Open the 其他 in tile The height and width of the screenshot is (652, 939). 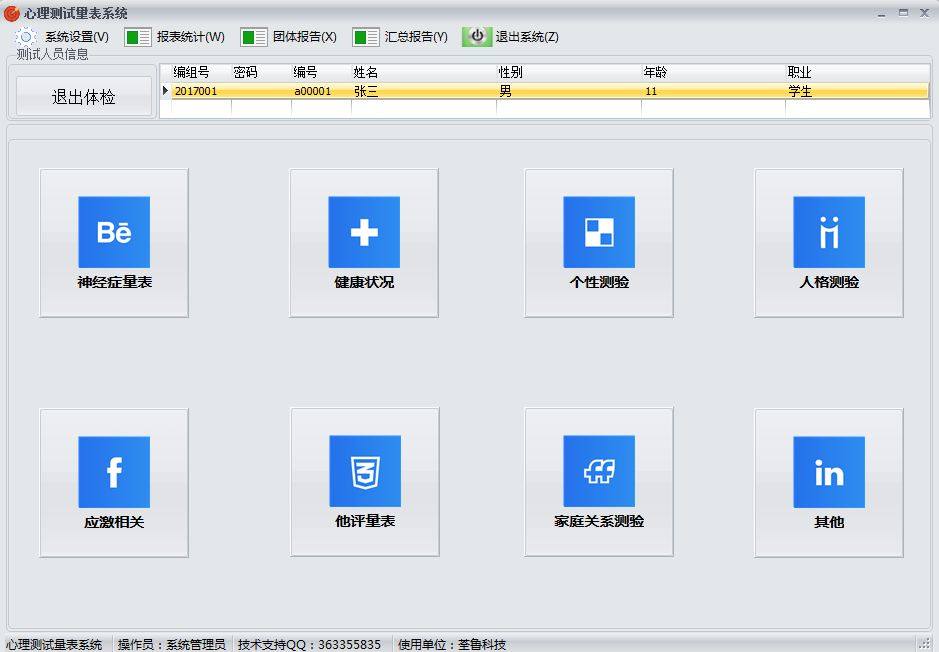(x=829, y=483)
